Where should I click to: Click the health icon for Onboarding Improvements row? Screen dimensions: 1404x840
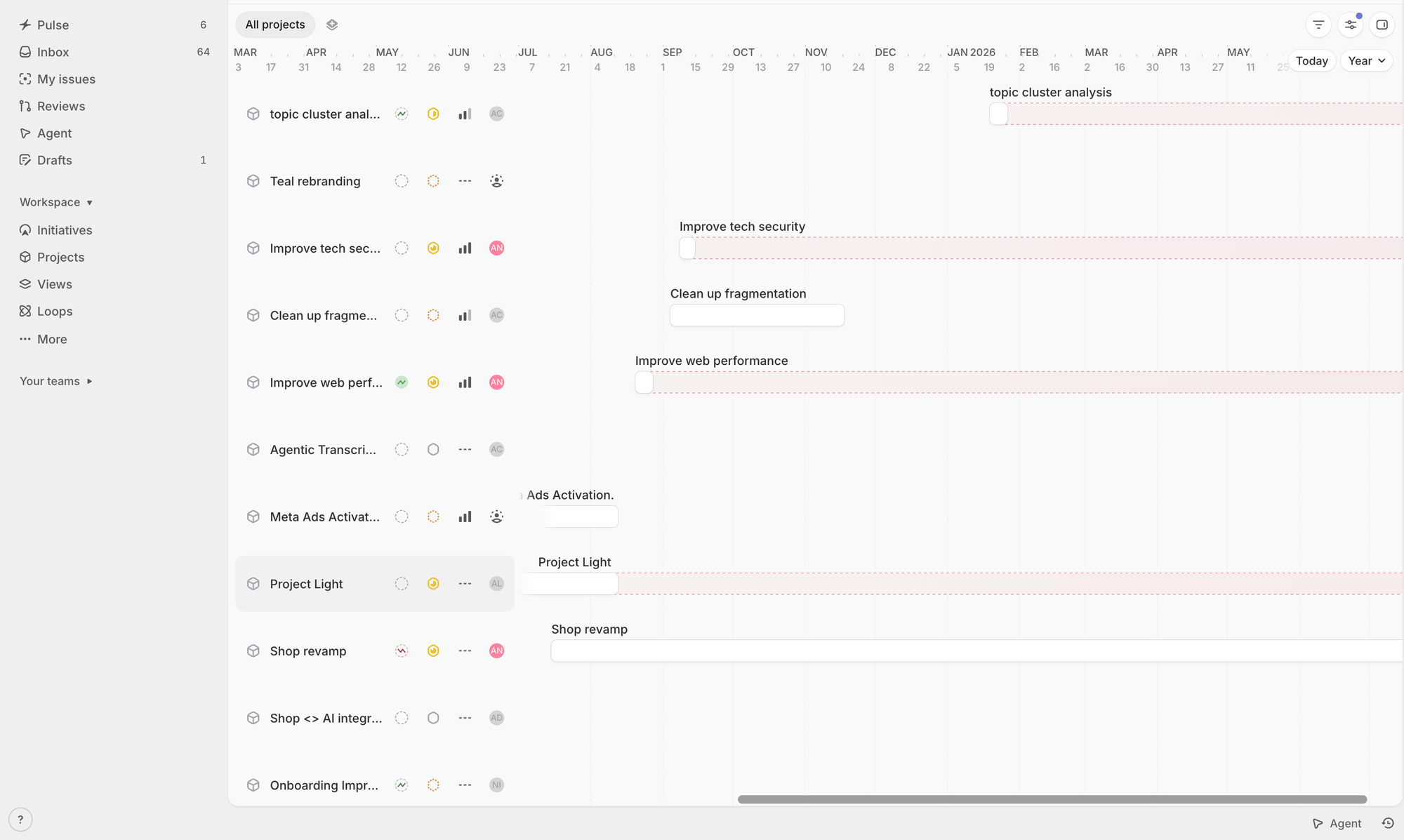click(402, 785)
